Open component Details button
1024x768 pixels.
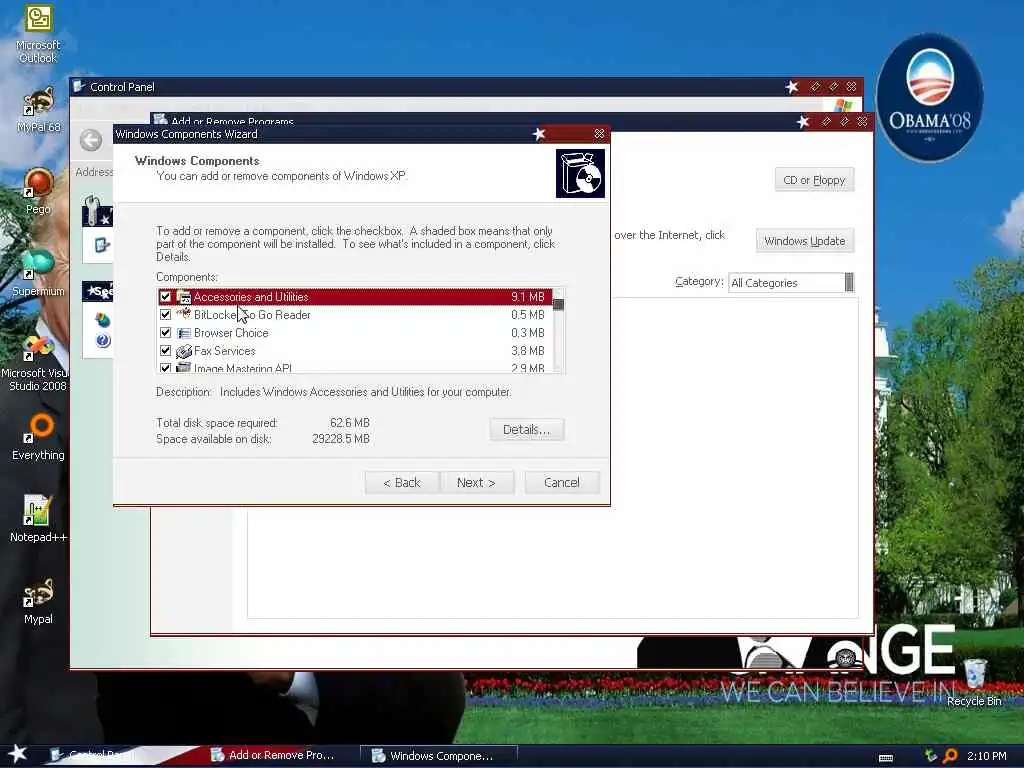coord(526,430)
